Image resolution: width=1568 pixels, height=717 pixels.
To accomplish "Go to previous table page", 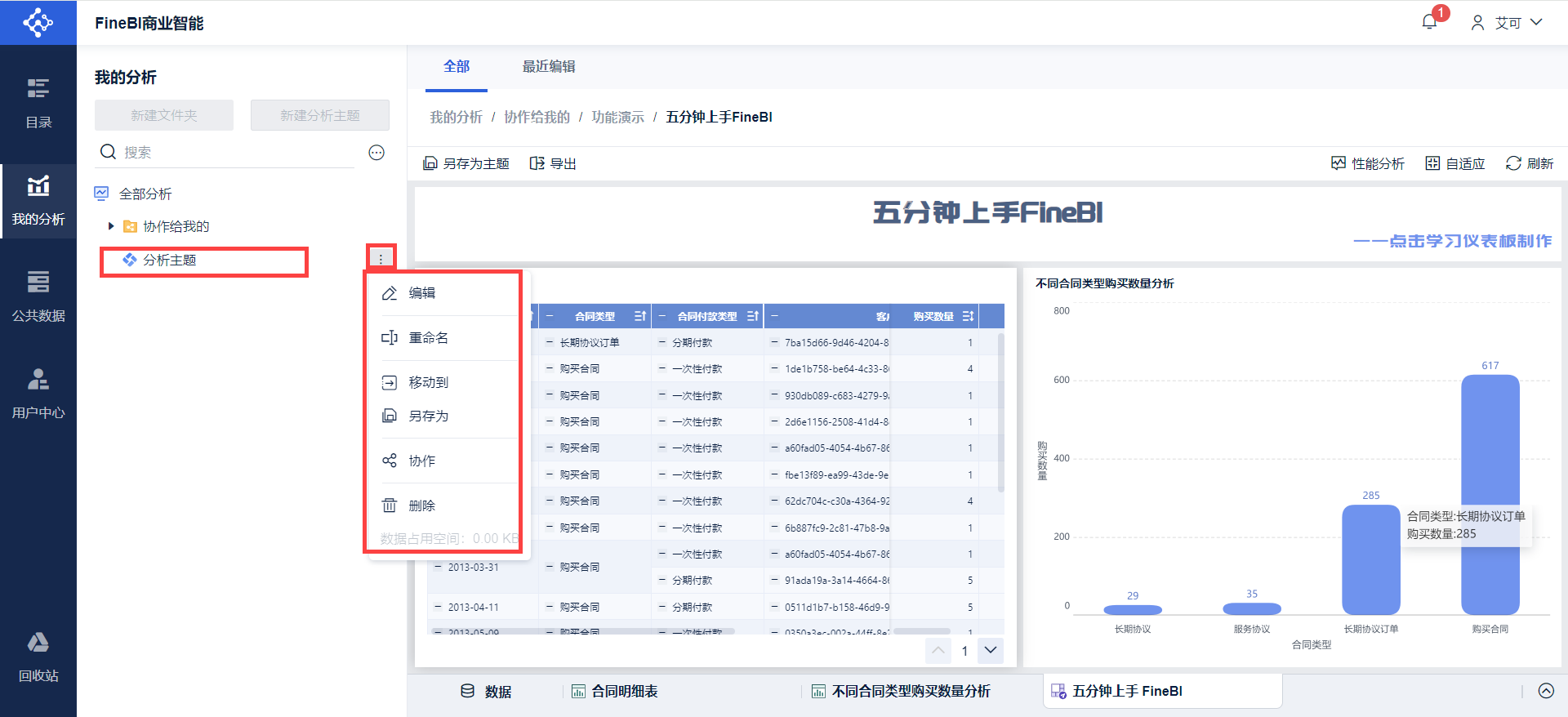I will point(938,650).
